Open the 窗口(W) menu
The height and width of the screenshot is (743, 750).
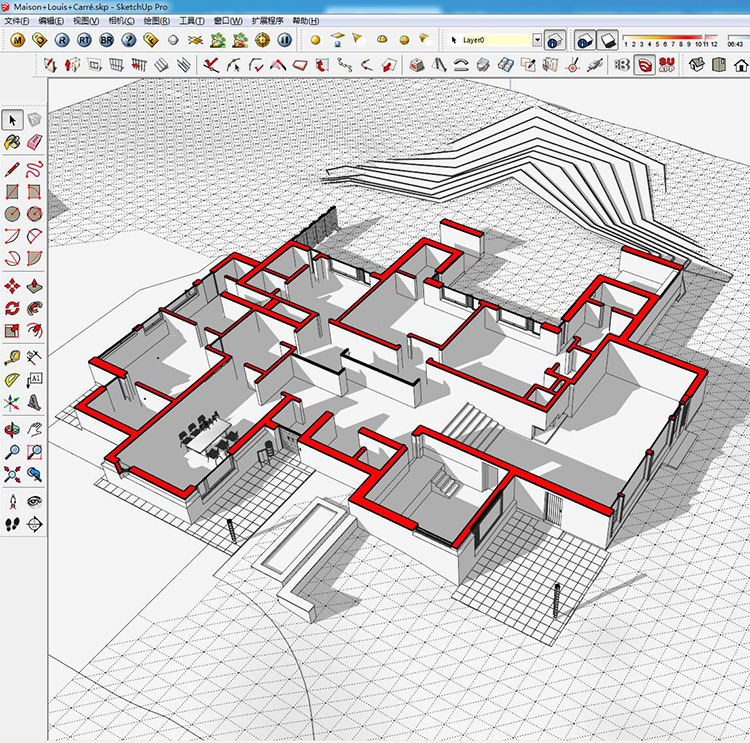[228, 21]
